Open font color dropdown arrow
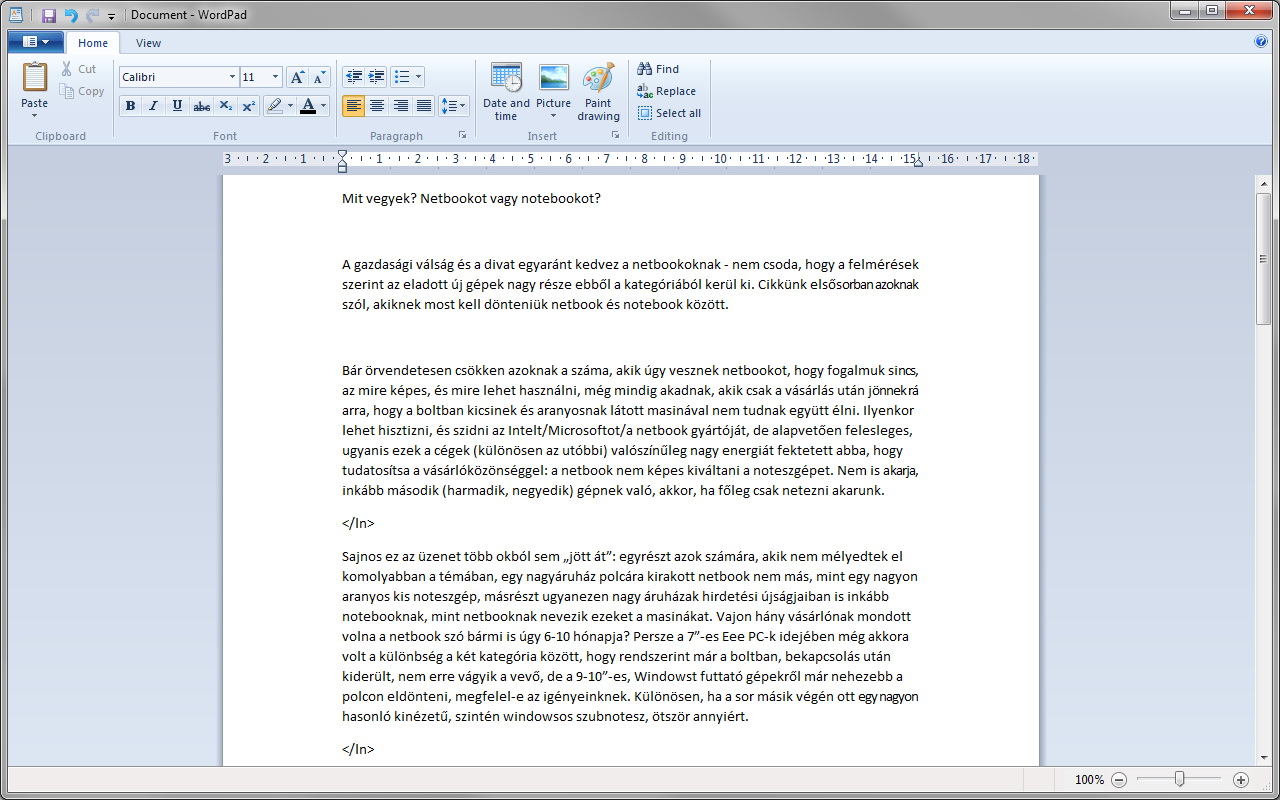1280x800 pixels. [x=324, y=105]
